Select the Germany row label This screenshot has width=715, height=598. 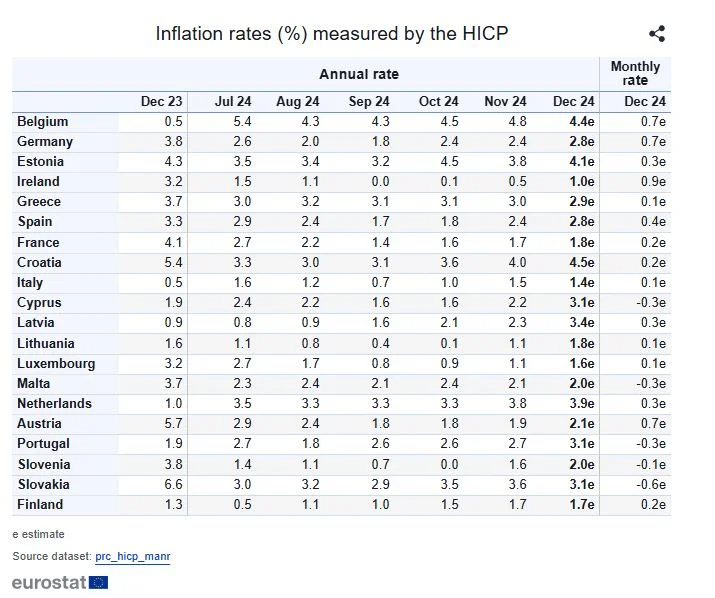[46, 141]
